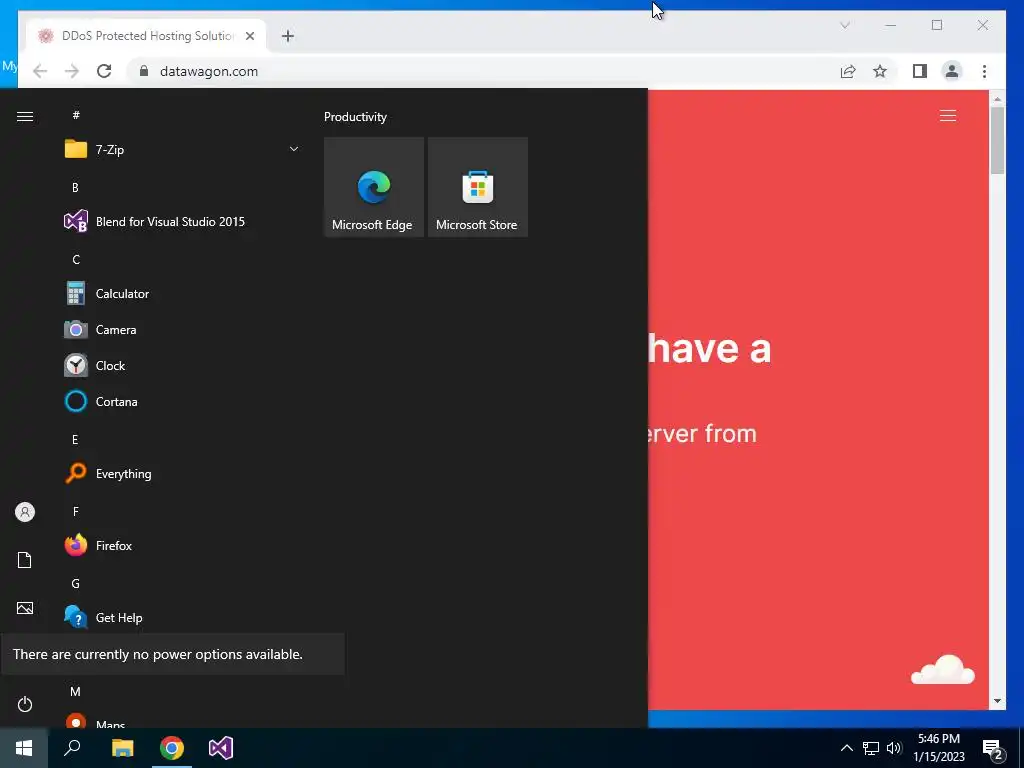
Task: Open Pictures from Start sidebar
Action: point(25,608)
